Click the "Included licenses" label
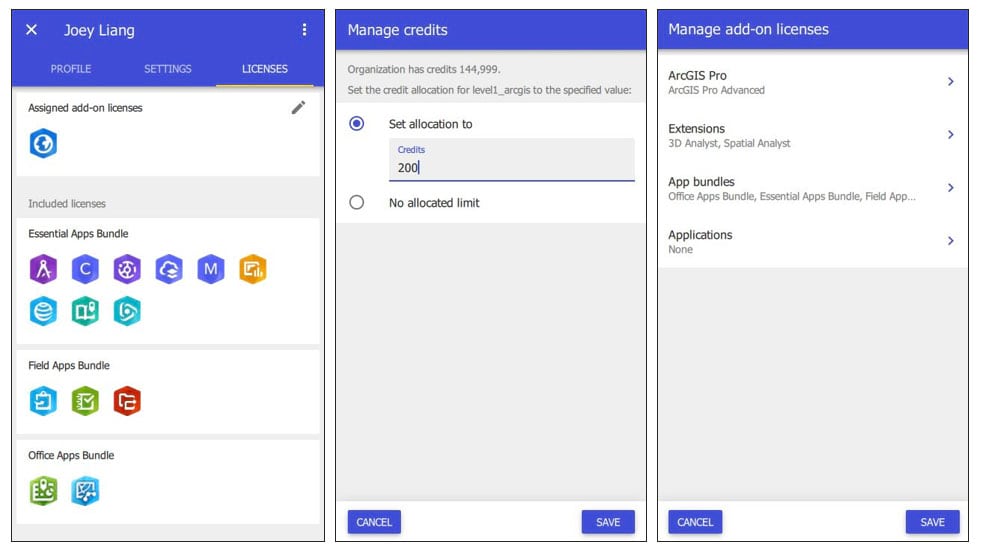Image resolution: width=981 pixels, height=550 pixels. (67, 203)
